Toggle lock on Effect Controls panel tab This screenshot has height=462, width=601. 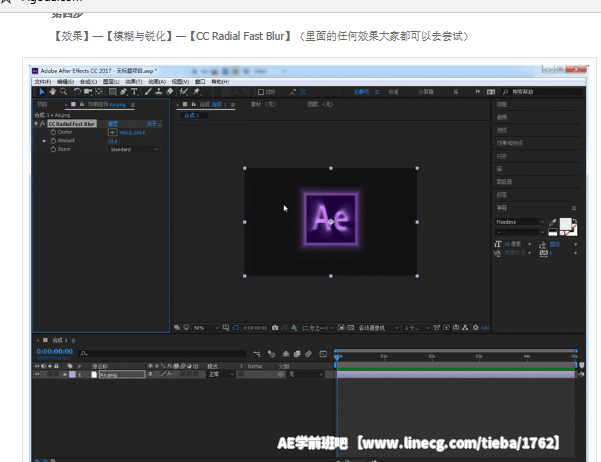tap(82, 104)
